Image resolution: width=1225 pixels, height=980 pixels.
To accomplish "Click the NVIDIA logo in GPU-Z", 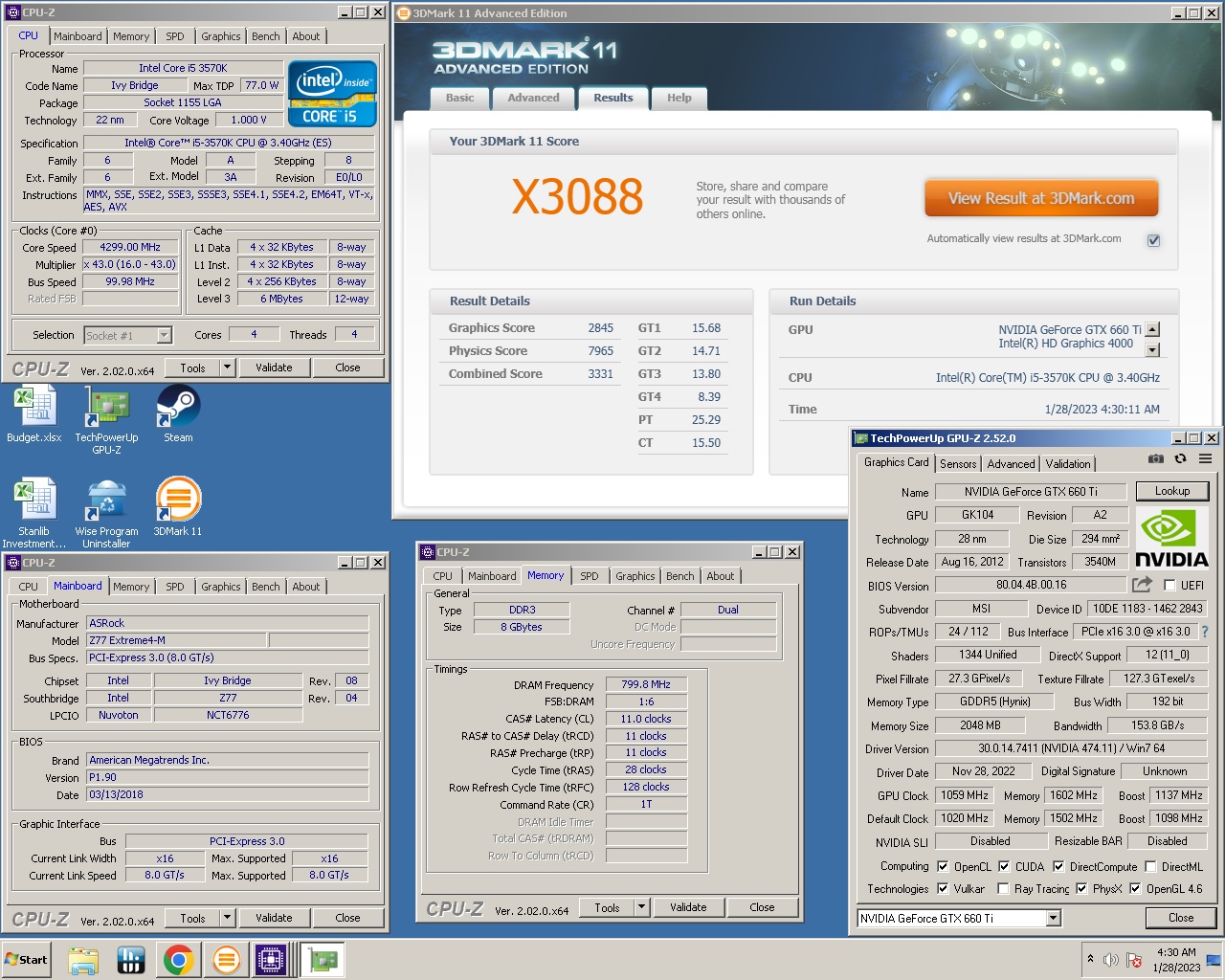I will pyautogui.click(x=1171, y=538).
